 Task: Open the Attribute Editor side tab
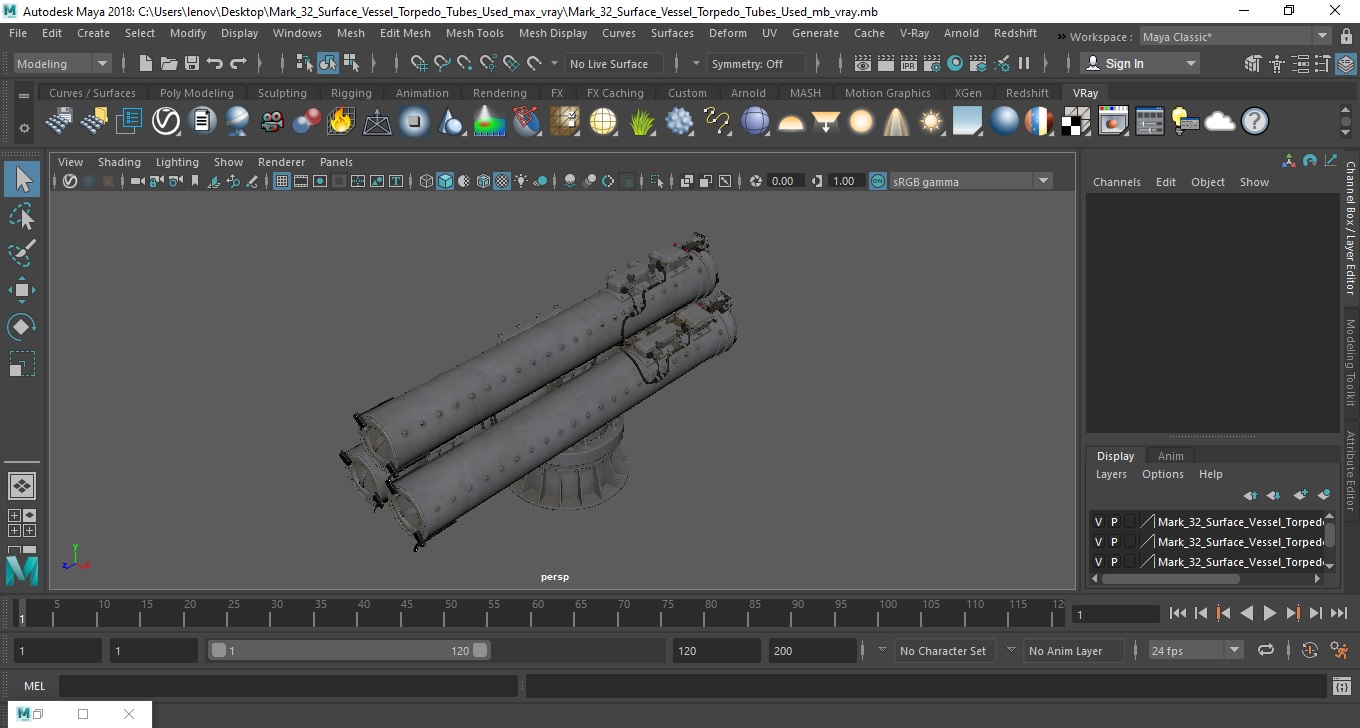coord(1350,471)
